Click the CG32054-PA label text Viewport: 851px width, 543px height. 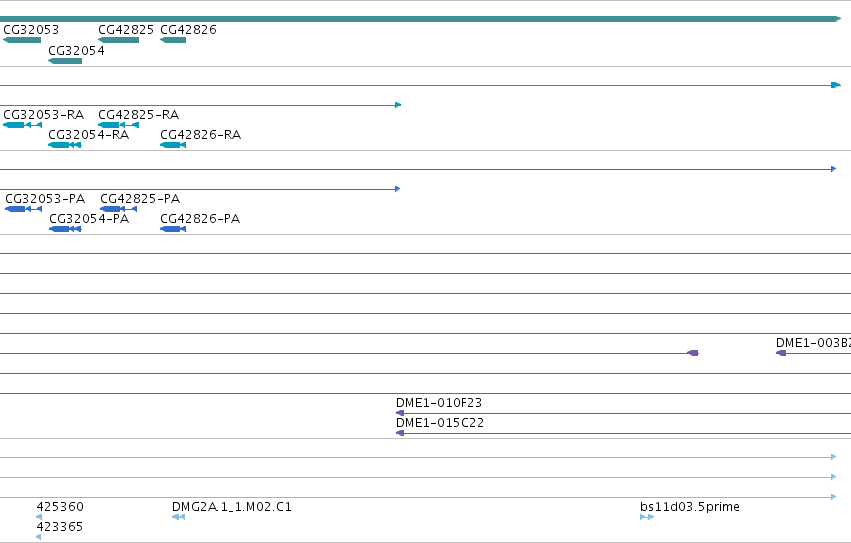click(89, 219)
